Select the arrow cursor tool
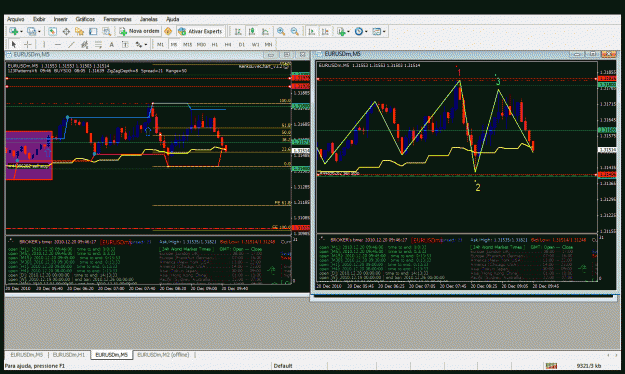The image size is (625, 374). [x=14, y=45]
